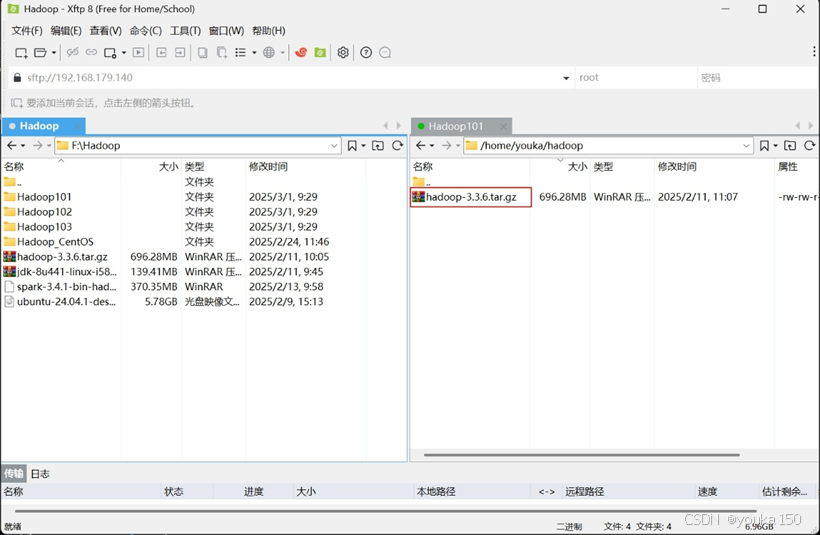Click the Reconnect link icon

pyautogui.click(x=92, y=52)
